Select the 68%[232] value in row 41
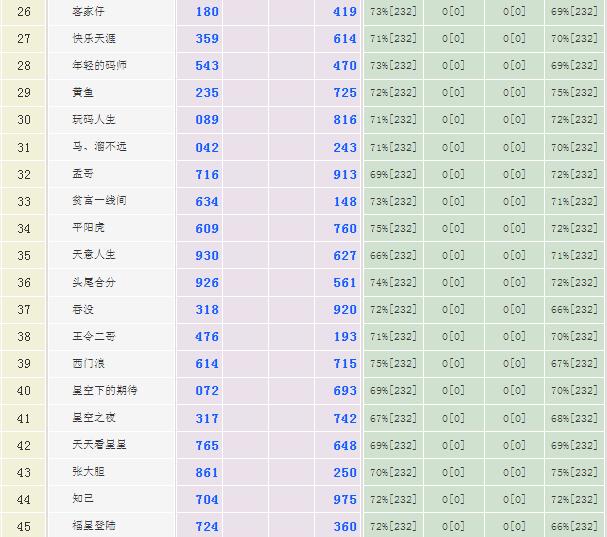The height and width of the screenshot is (537, 607). pos(574,418)
